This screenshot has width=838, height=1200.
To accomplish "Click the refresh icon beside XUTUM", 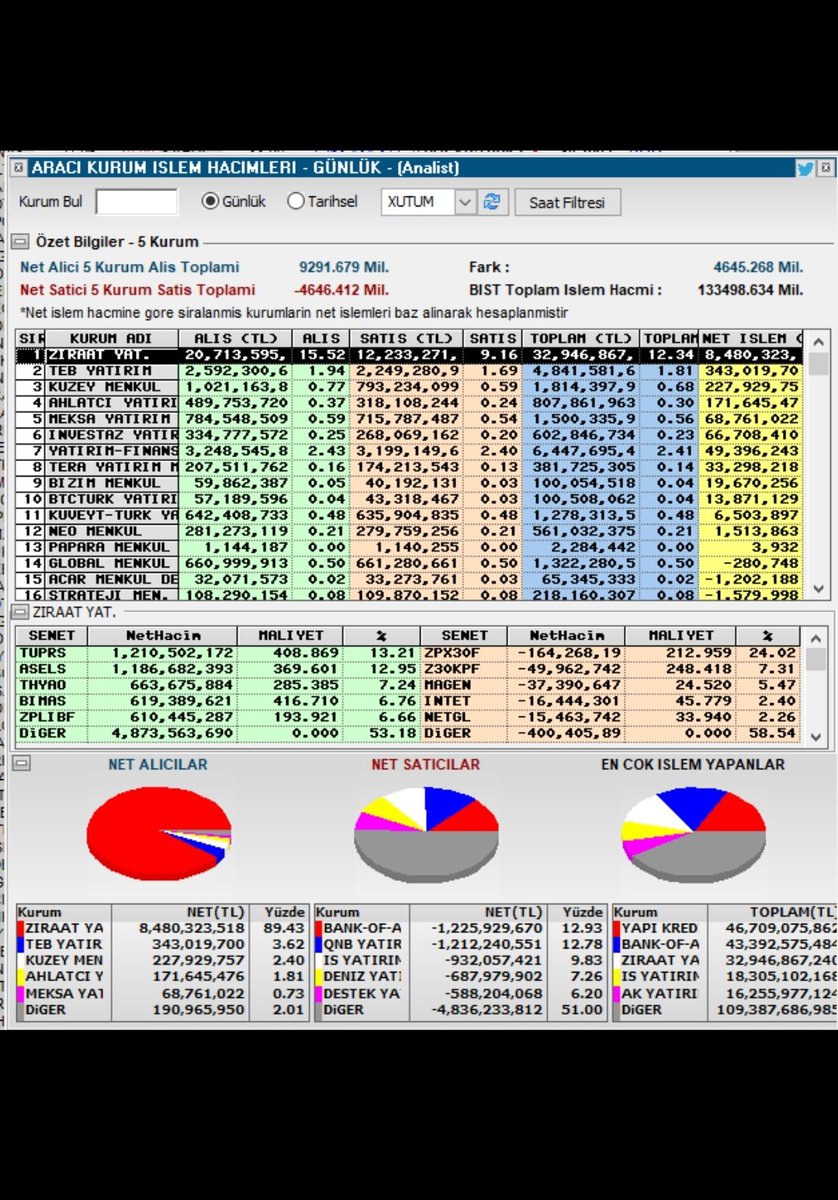I will click(x=491, y=202).
